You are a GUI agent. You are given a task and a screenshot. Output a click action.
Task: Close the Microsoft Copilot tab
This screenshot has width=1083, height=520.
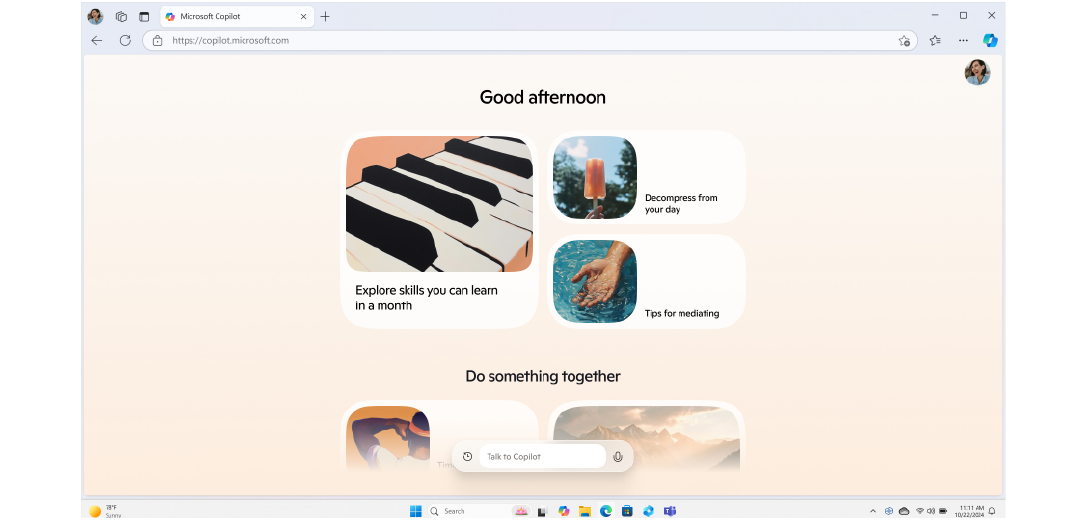coord(303,17)
